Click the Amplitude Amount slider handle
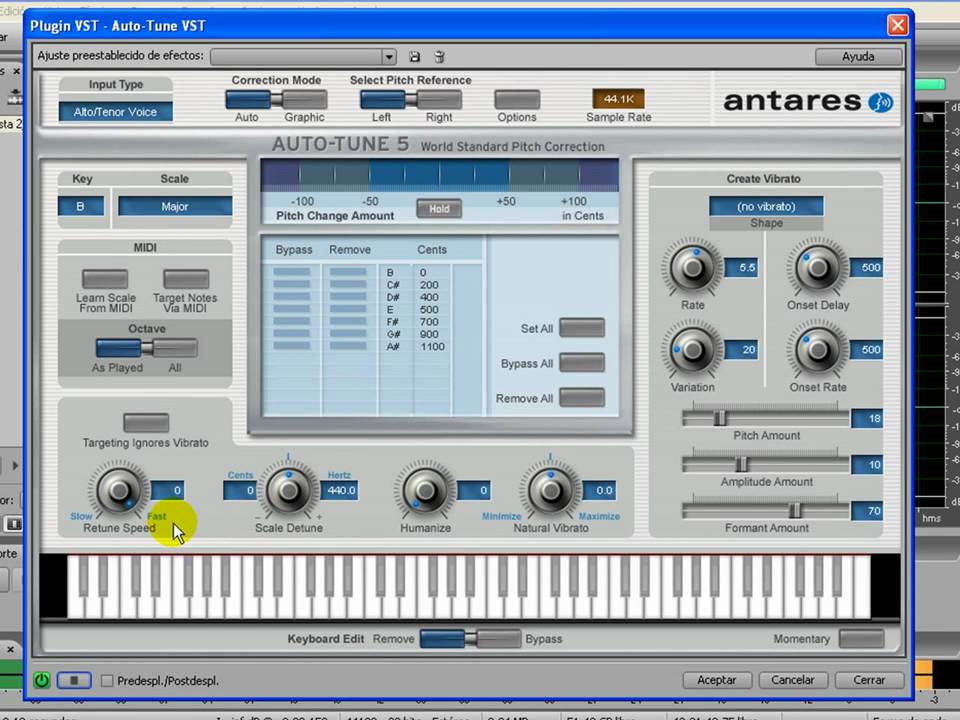960x720 pixels. [x=741, y=463]
